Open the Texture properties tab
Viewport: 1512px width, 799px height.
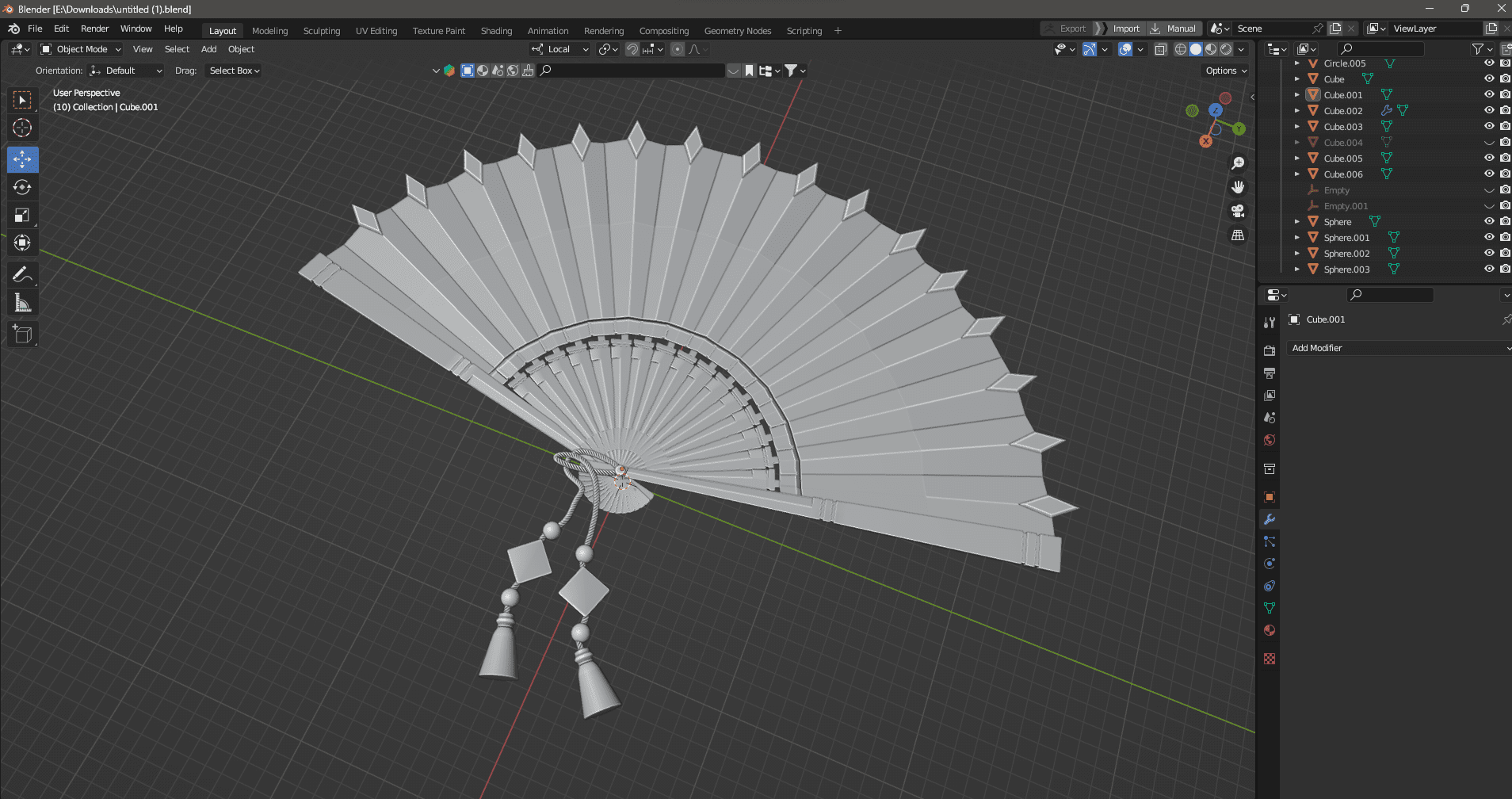(x=1270, y=659)
